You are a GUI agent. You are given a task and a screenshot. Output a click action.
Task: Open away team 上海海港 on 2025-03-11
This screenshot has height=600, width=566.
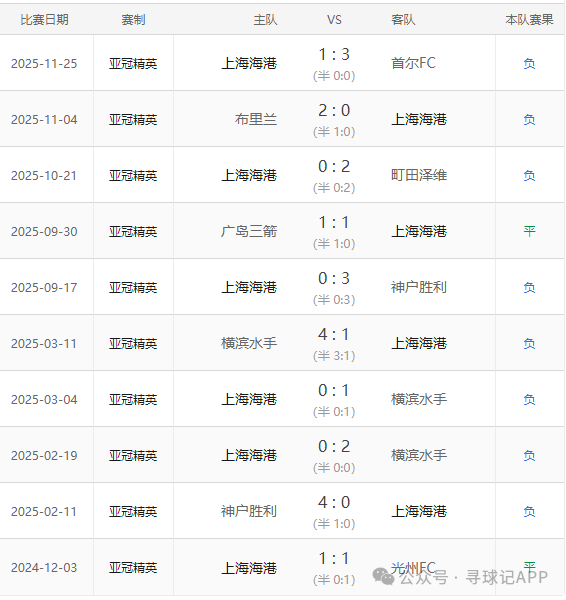pos(419,343)
